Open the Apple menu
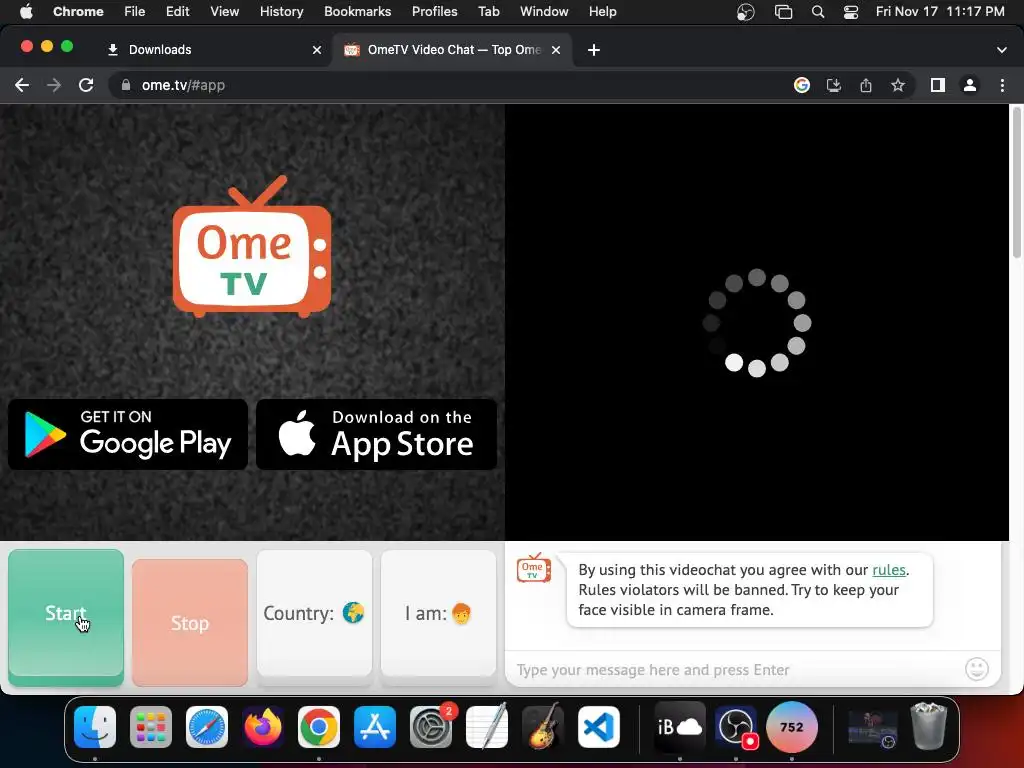This screenshot has height=768, width=1024. click(26, 11)
